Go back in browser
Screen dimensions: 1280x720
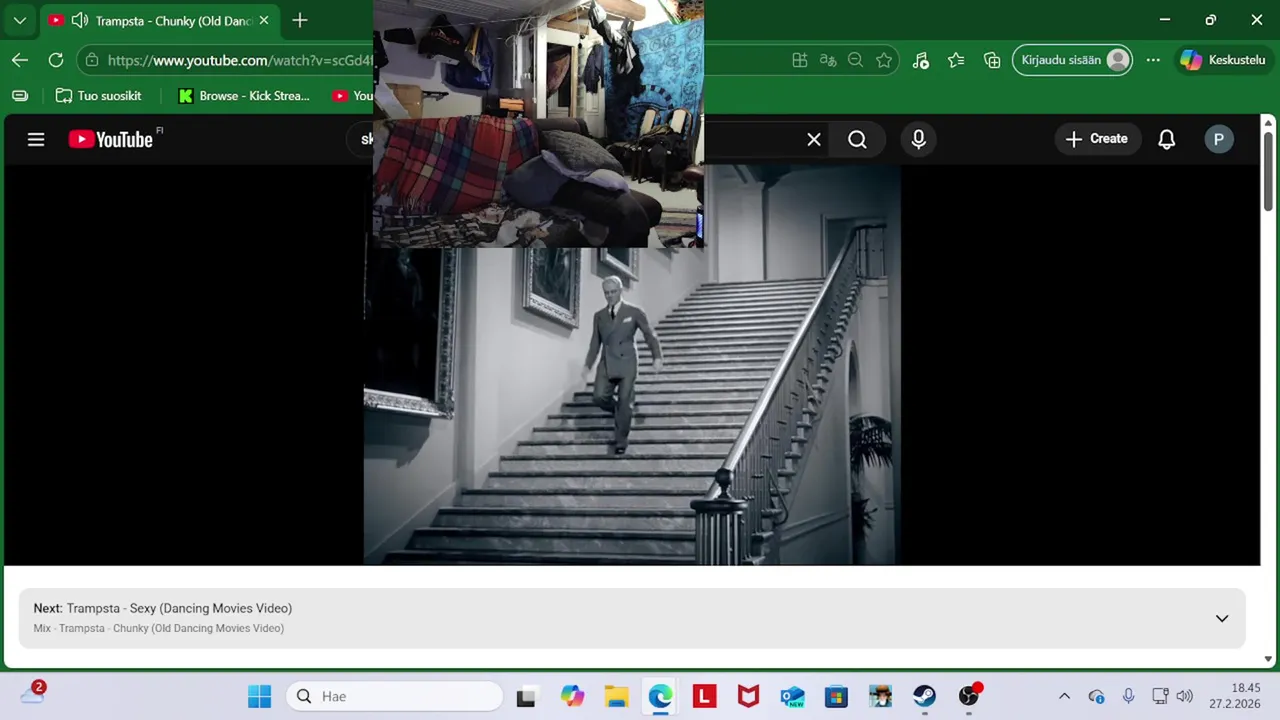pyautogui.click(x=20, y=60)
